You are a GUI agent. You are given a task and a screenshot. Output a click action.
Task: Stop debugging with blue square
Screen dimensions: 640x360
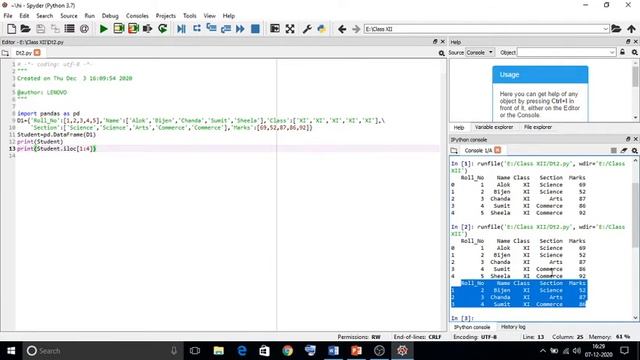[255, 29]
